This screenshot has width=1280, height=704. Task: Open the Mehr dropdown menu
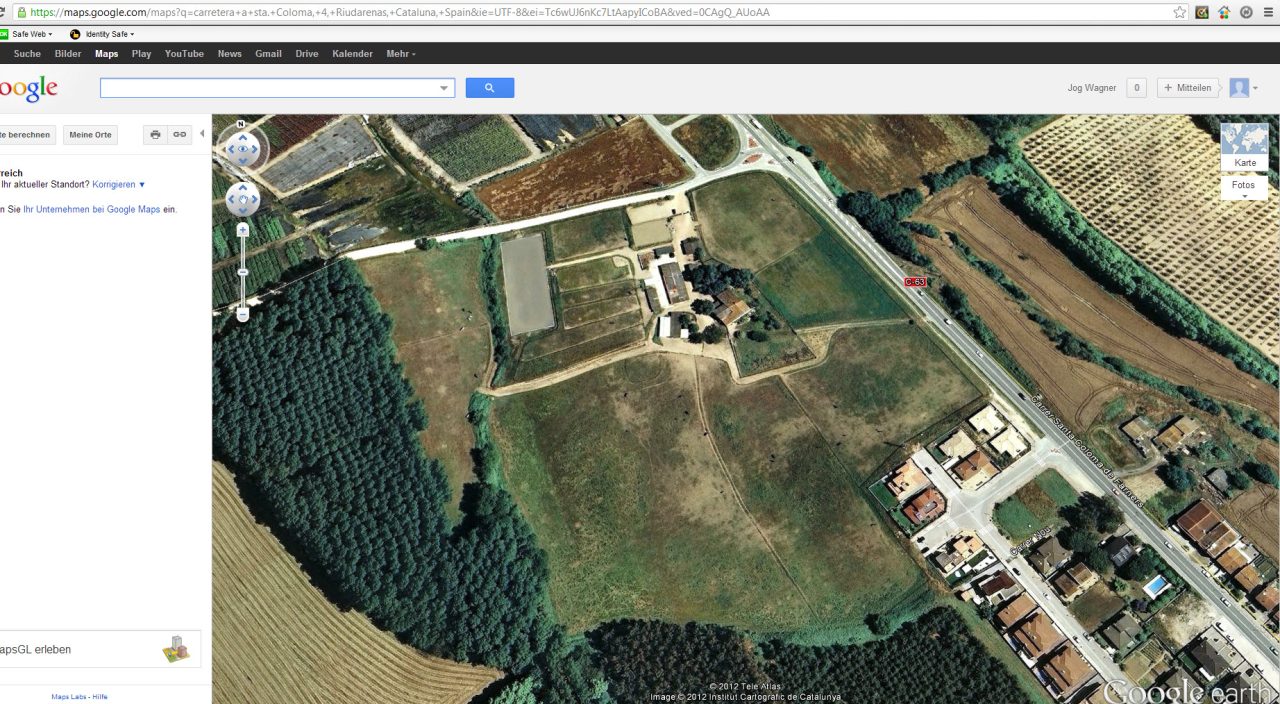[x=400, y=54]
